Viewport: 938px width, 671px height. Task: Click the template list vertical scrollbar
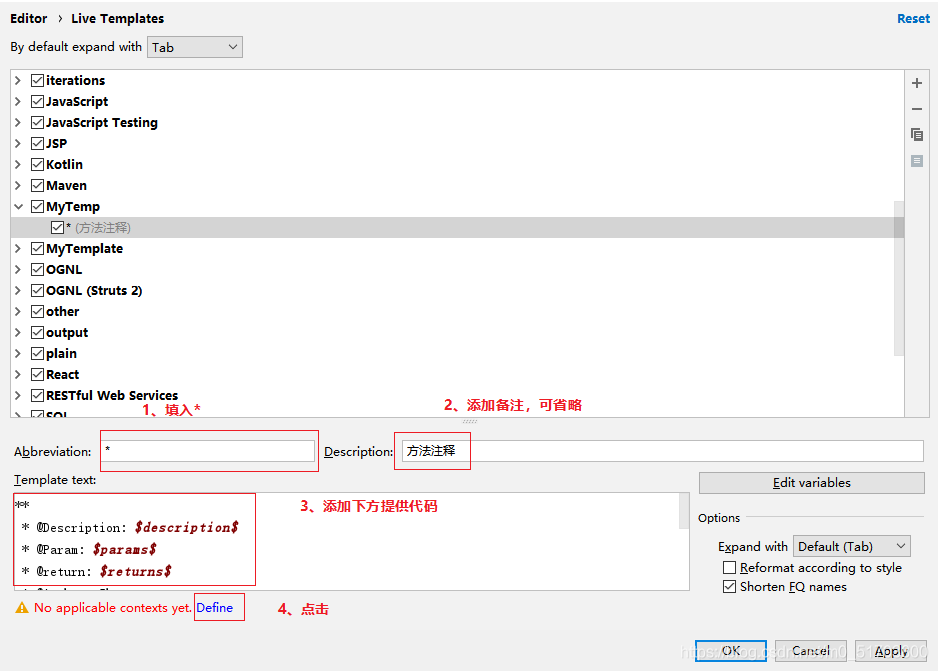pyautogui.click(x=899, y=278)
